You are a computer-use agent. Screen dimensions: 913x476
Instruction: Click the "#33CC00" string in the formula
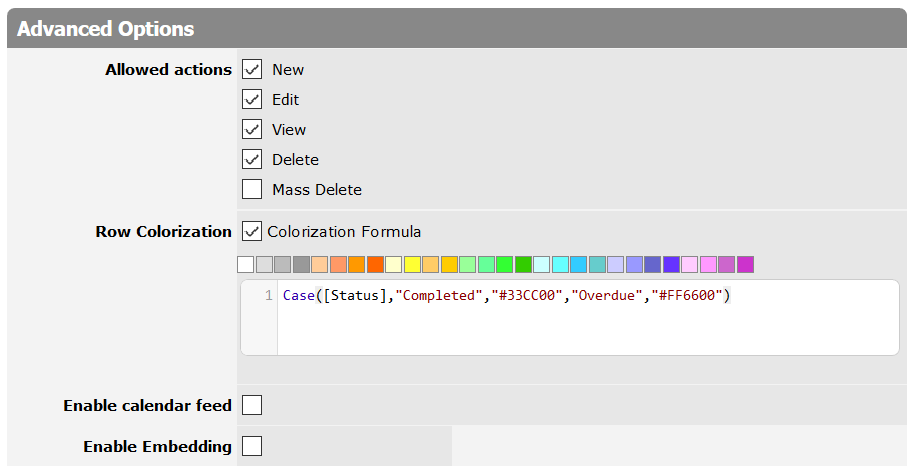tap(527, 295)
